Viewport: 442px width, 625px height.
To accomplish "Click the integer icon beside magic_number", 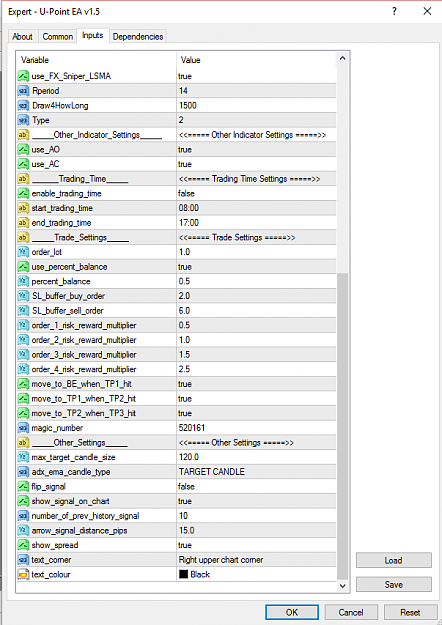I will (x=24, y=428).
